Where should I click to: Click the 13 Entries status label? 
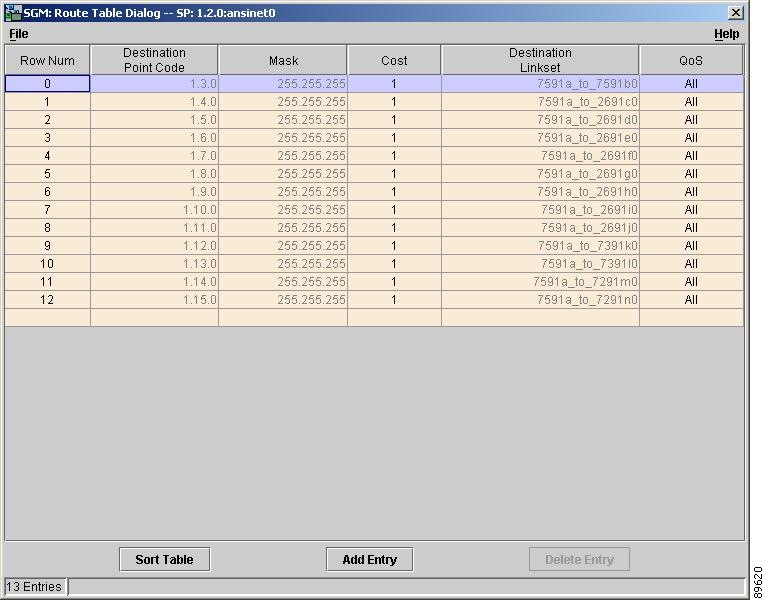point(35,586)
